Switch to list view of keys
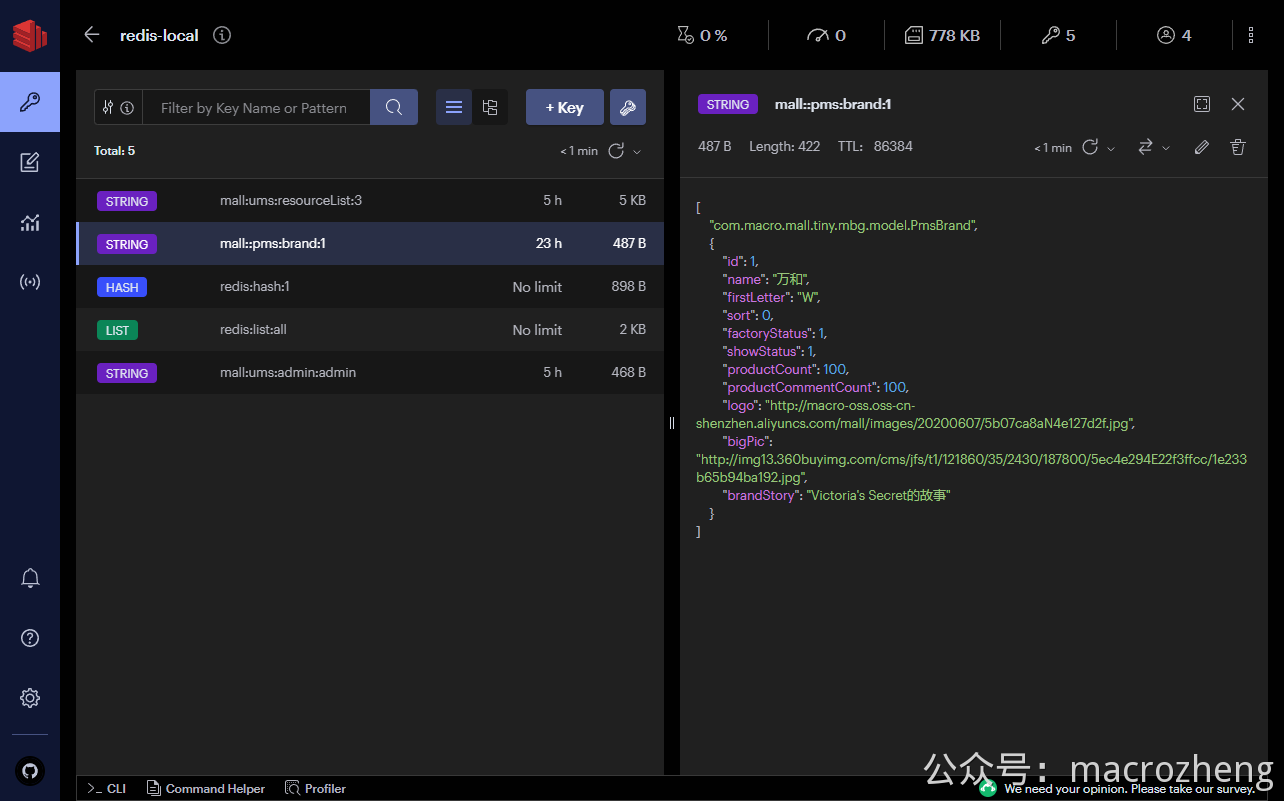This screenshot has width=1284, height=801. point(454,108)
